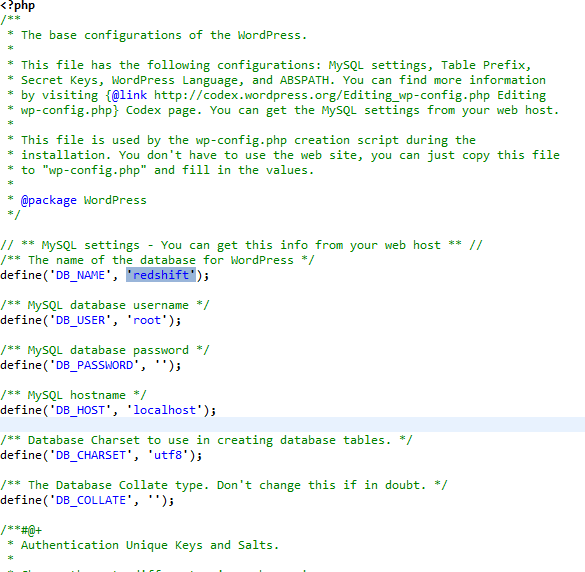Click the codex.wordpress.org URL in comment
This screenshot has width=585, height=572.
click(x=322, y=95)
